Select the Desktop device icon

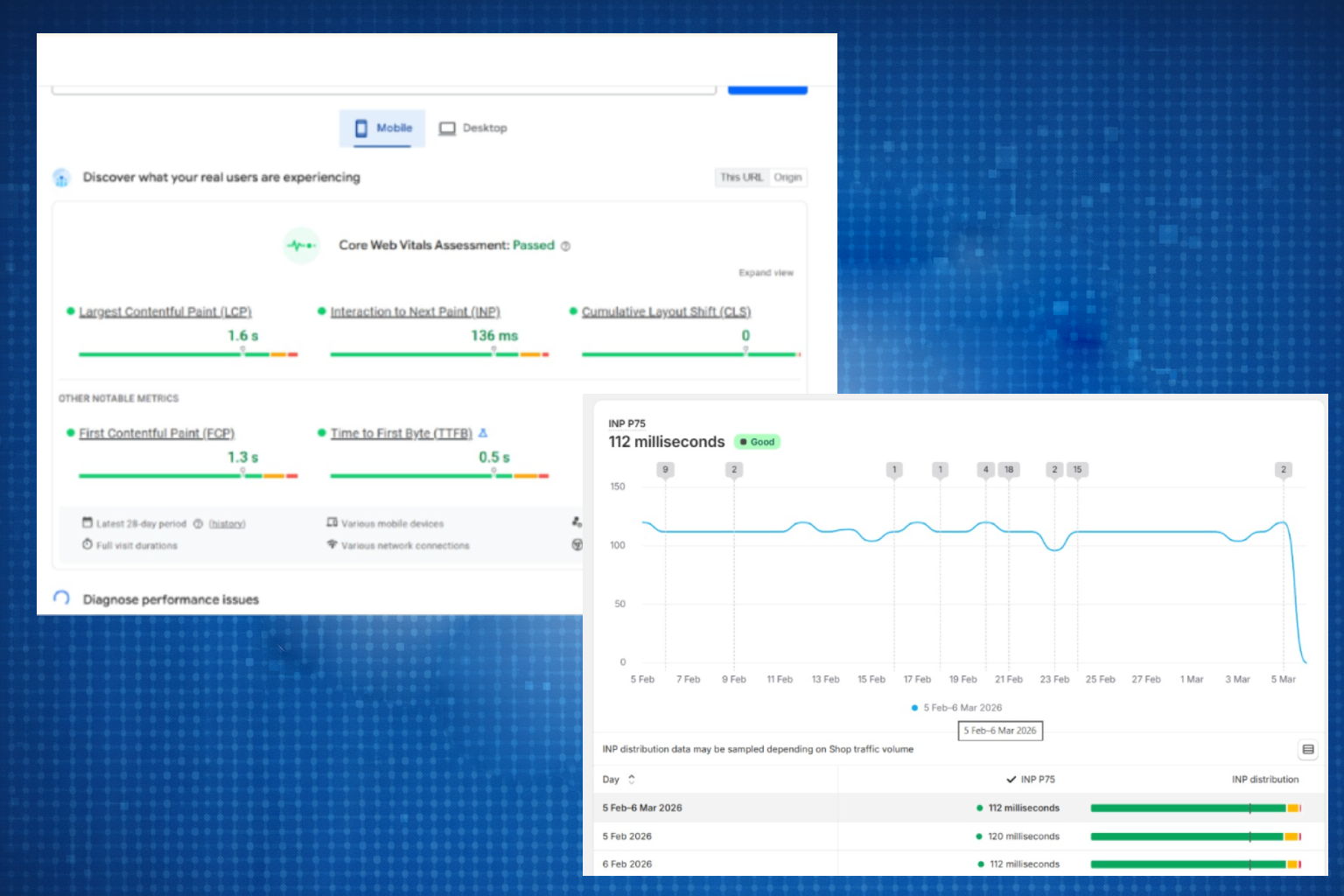[x=448, y=128]
